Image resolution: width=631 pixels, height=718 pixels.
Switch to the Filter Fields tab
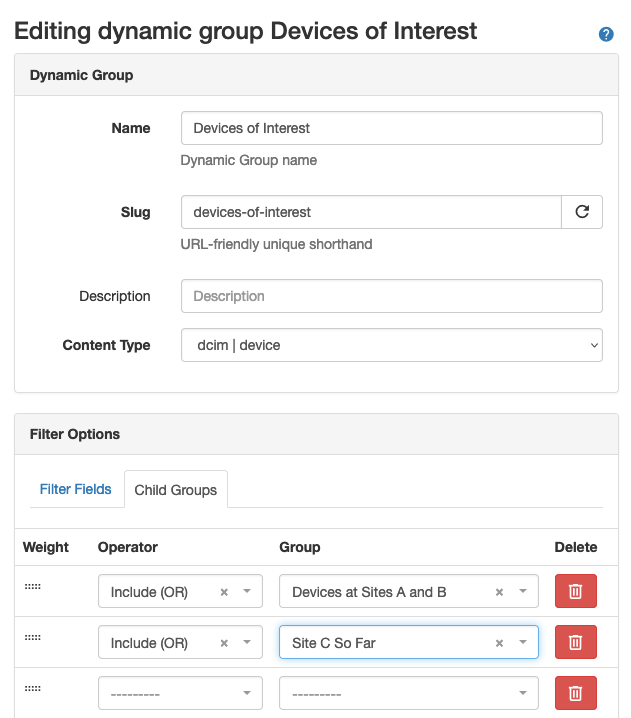[x=76, y=490]
